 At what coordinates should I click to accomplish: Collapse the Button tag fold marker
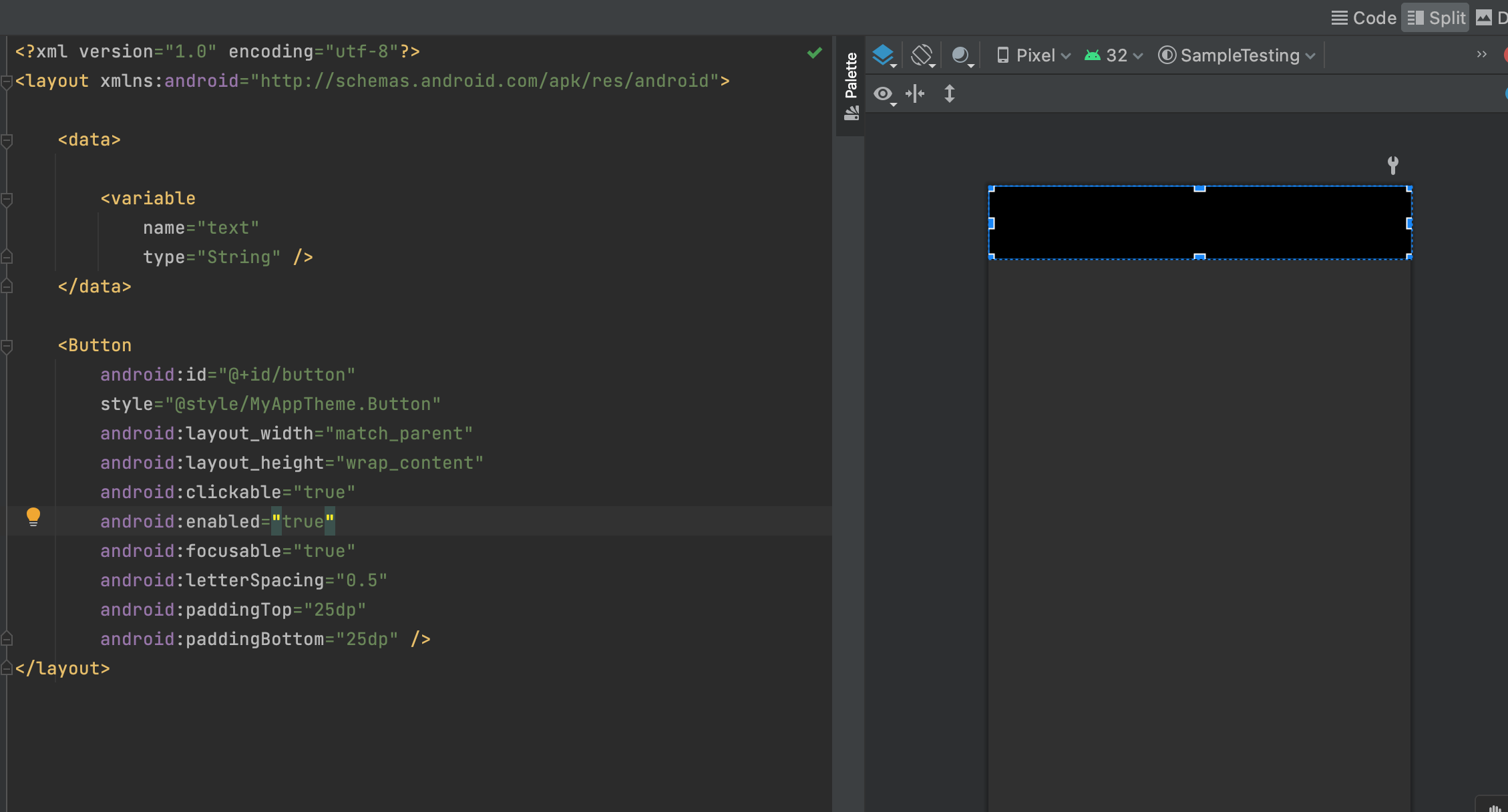pos(7,346)
